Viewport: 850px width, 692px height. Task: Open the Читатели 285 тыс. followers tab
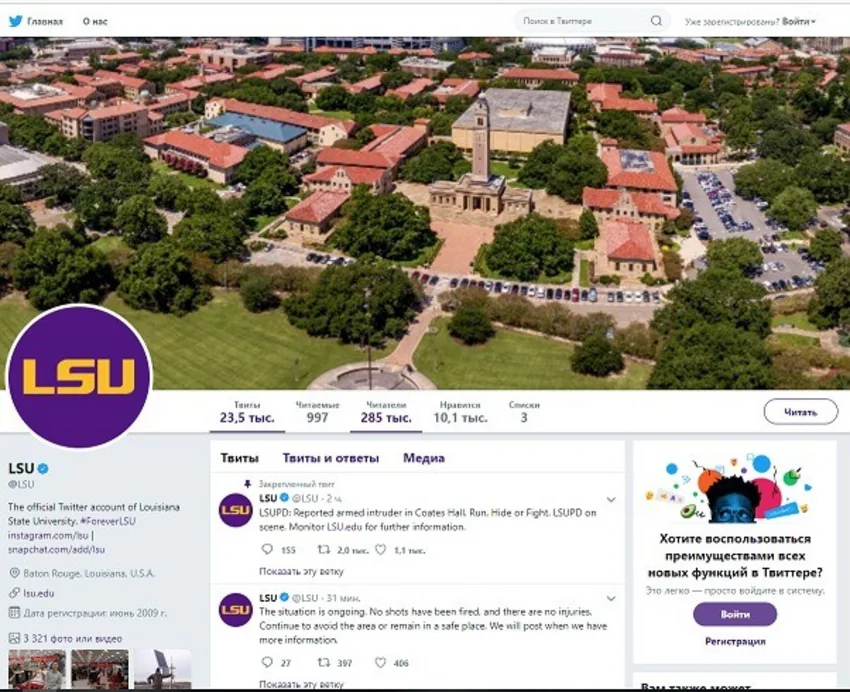click(x=386, y=412)
